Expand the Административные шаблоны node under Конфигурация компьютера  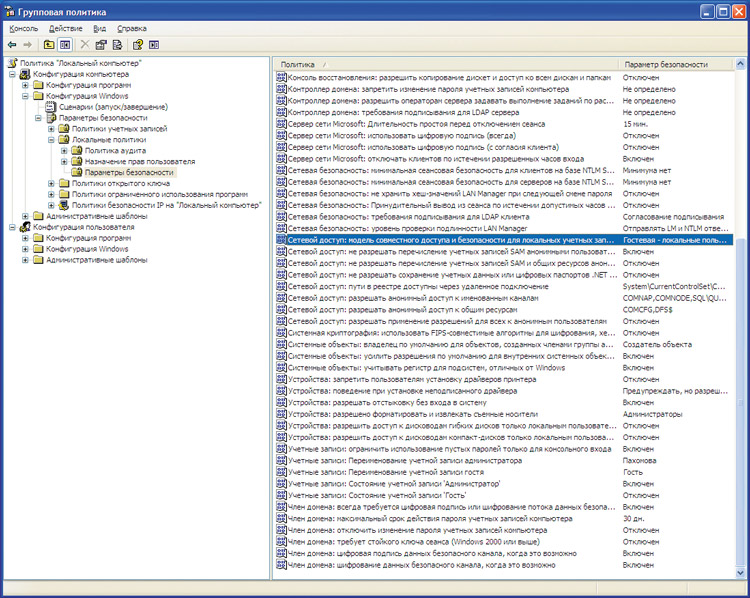pos(25,216)
